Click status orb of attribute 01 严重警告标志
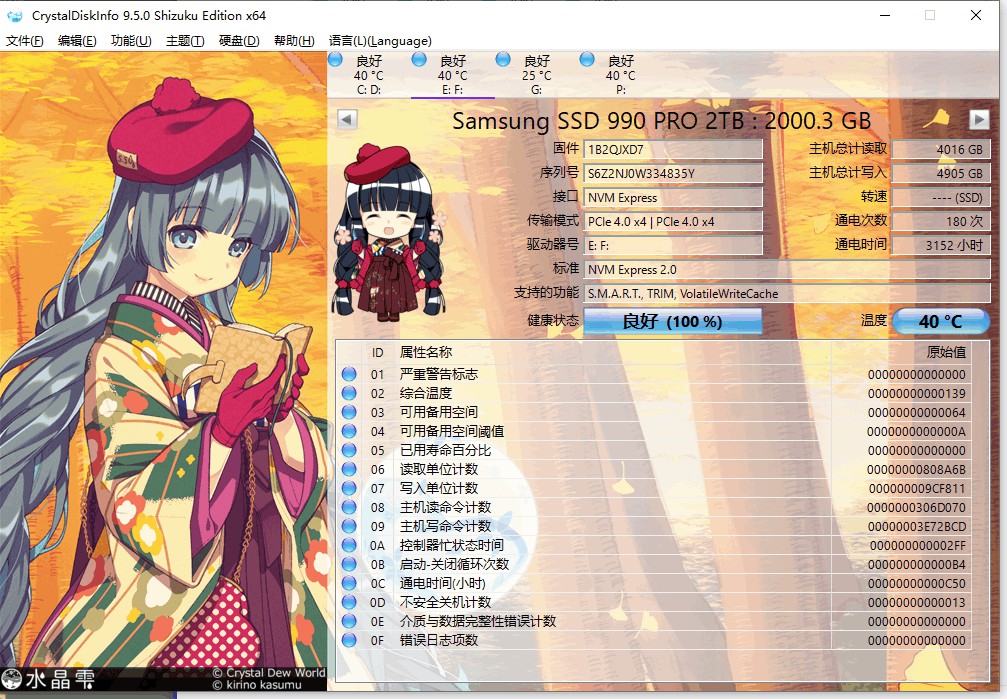Viewport: 1007px width, 699px height. tap(349, 374)
